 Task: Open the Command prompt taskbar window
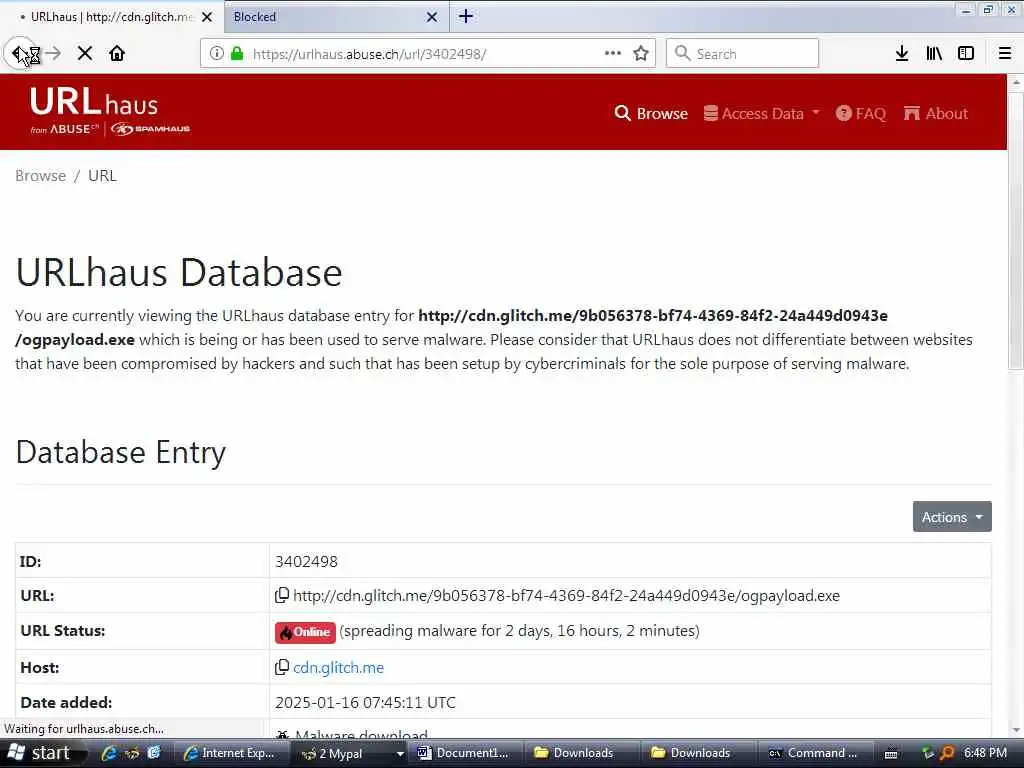coord(814,753)
